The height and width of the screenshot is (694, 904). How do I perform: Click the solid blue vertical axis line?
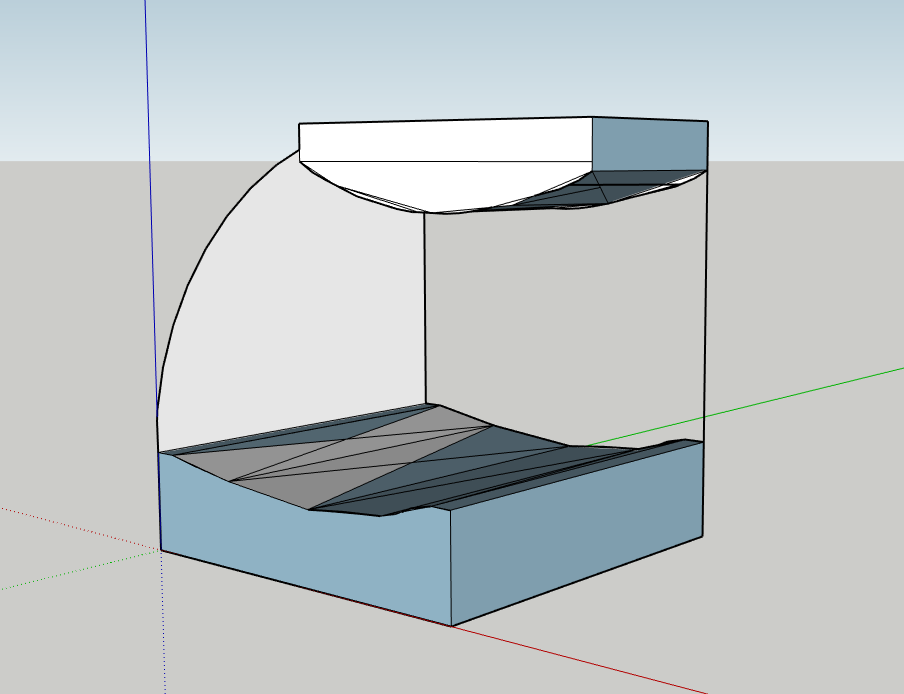(150, 200)
